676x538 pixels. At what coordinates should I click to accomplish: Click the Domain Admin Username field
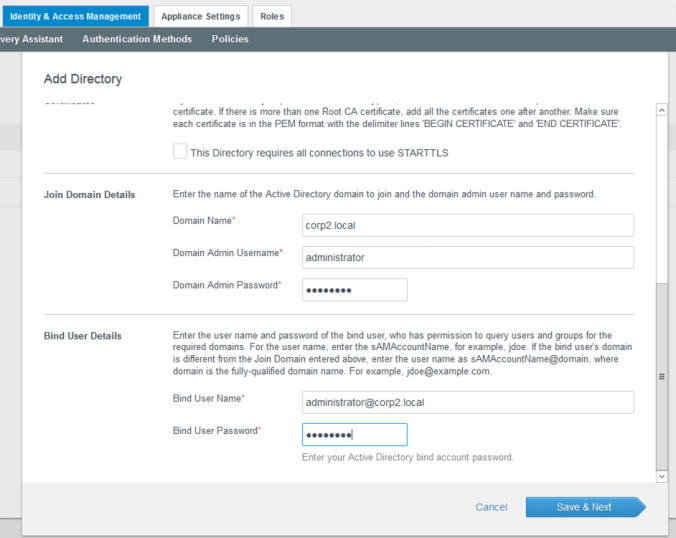pyautogui.click(x=468, y=257)
